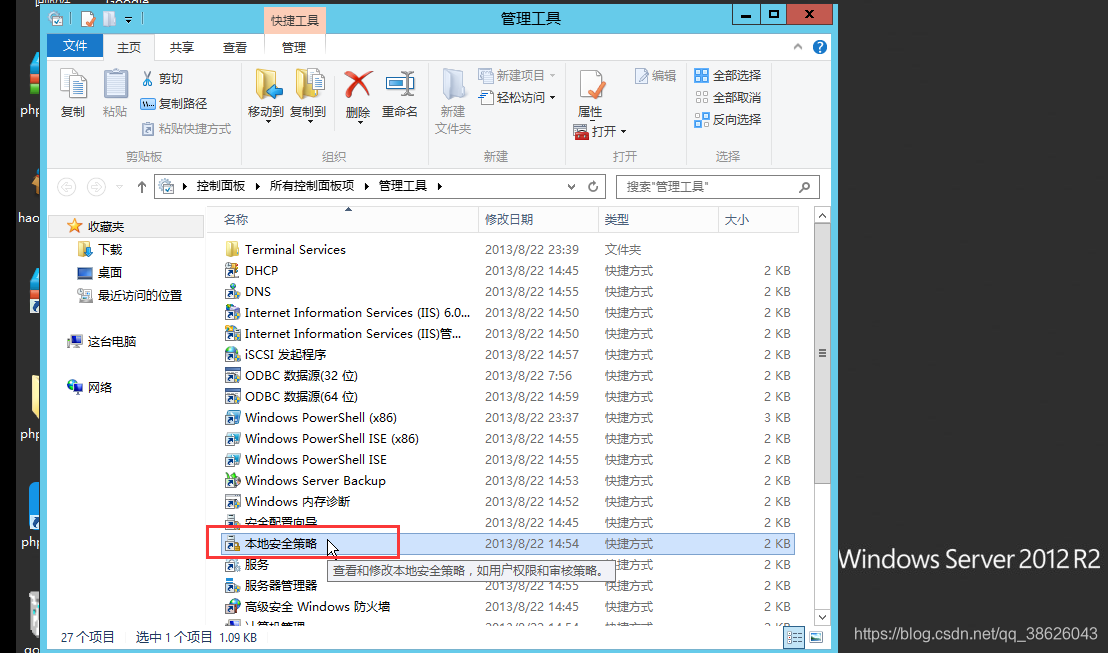Click the Back navigation arrow
The width and height of the screenshot is (1108, 653).
pyautogui.click(x=66, y=187)
